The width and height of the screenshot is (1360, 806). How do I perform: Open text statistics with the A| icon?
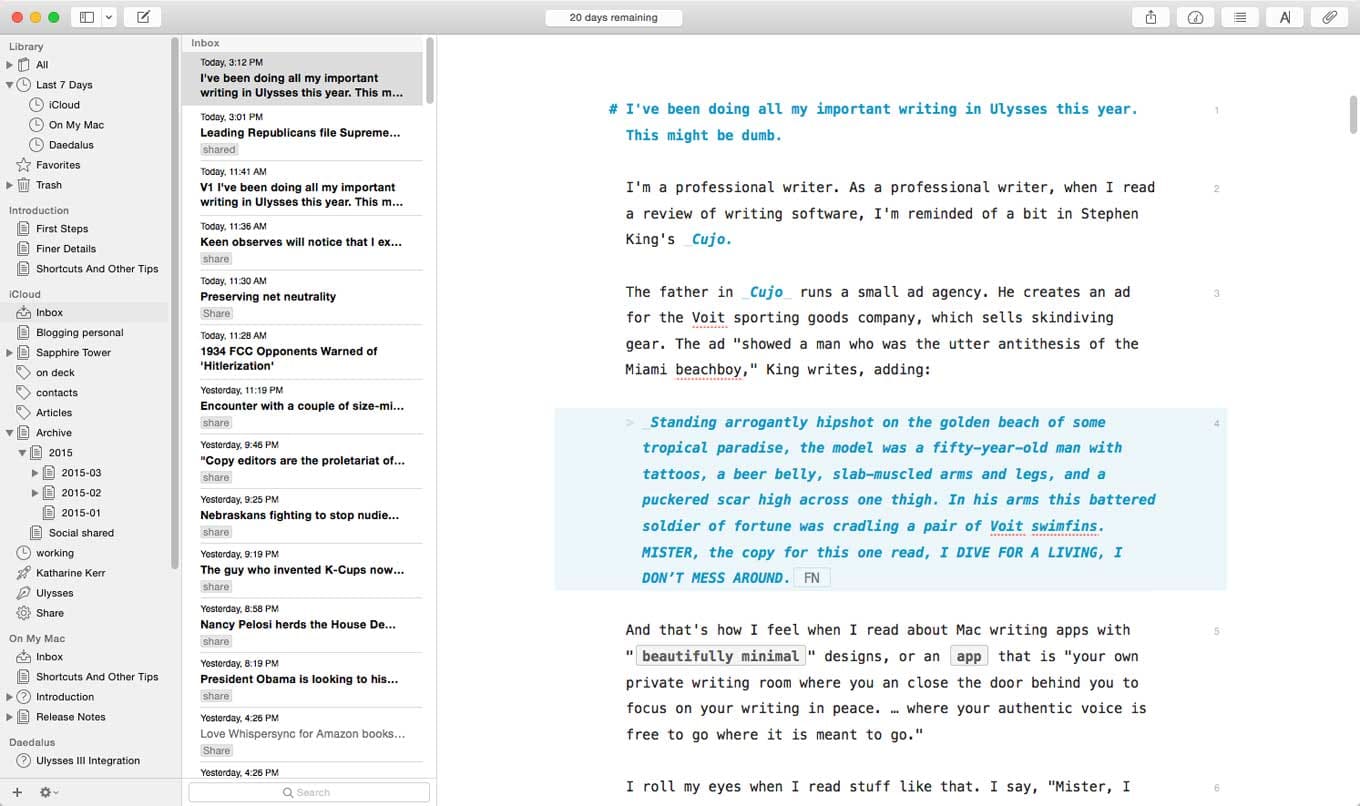(1284, 17)
